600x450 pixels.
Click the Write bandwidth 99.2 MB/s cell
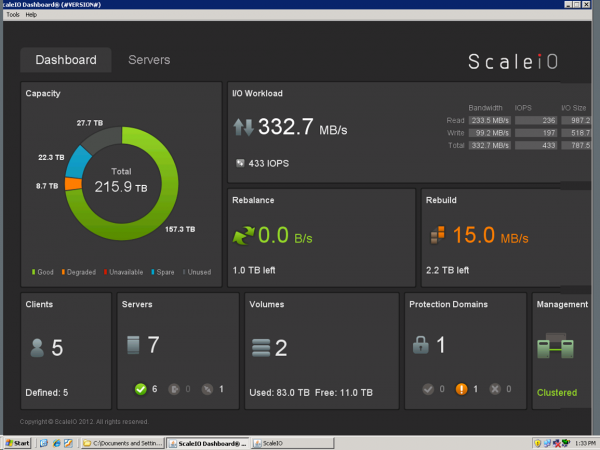click(490, 133)
